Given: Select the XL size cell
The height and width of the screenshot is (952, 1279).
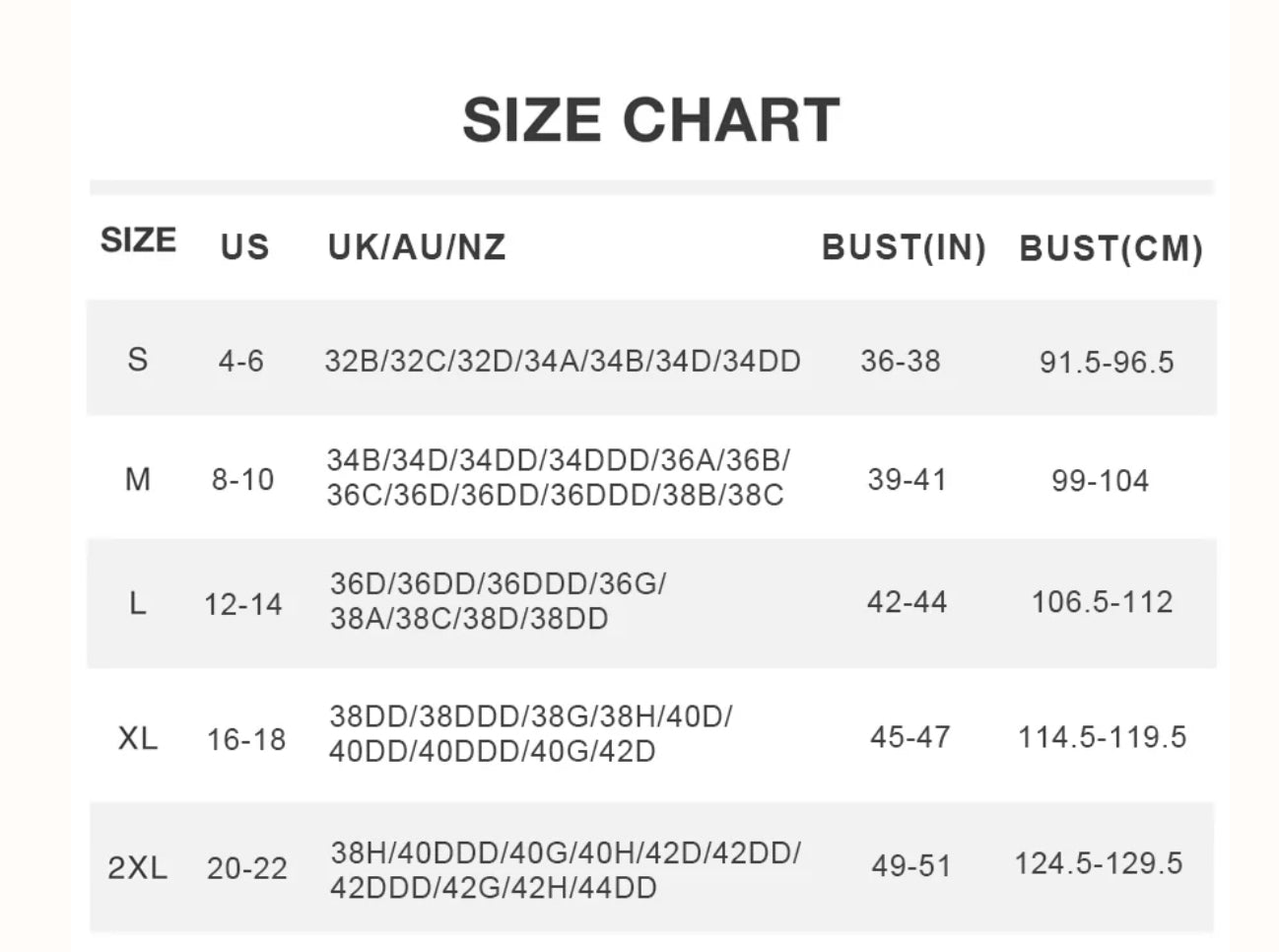Looking at the screenshot, I should tap(138, 738).
